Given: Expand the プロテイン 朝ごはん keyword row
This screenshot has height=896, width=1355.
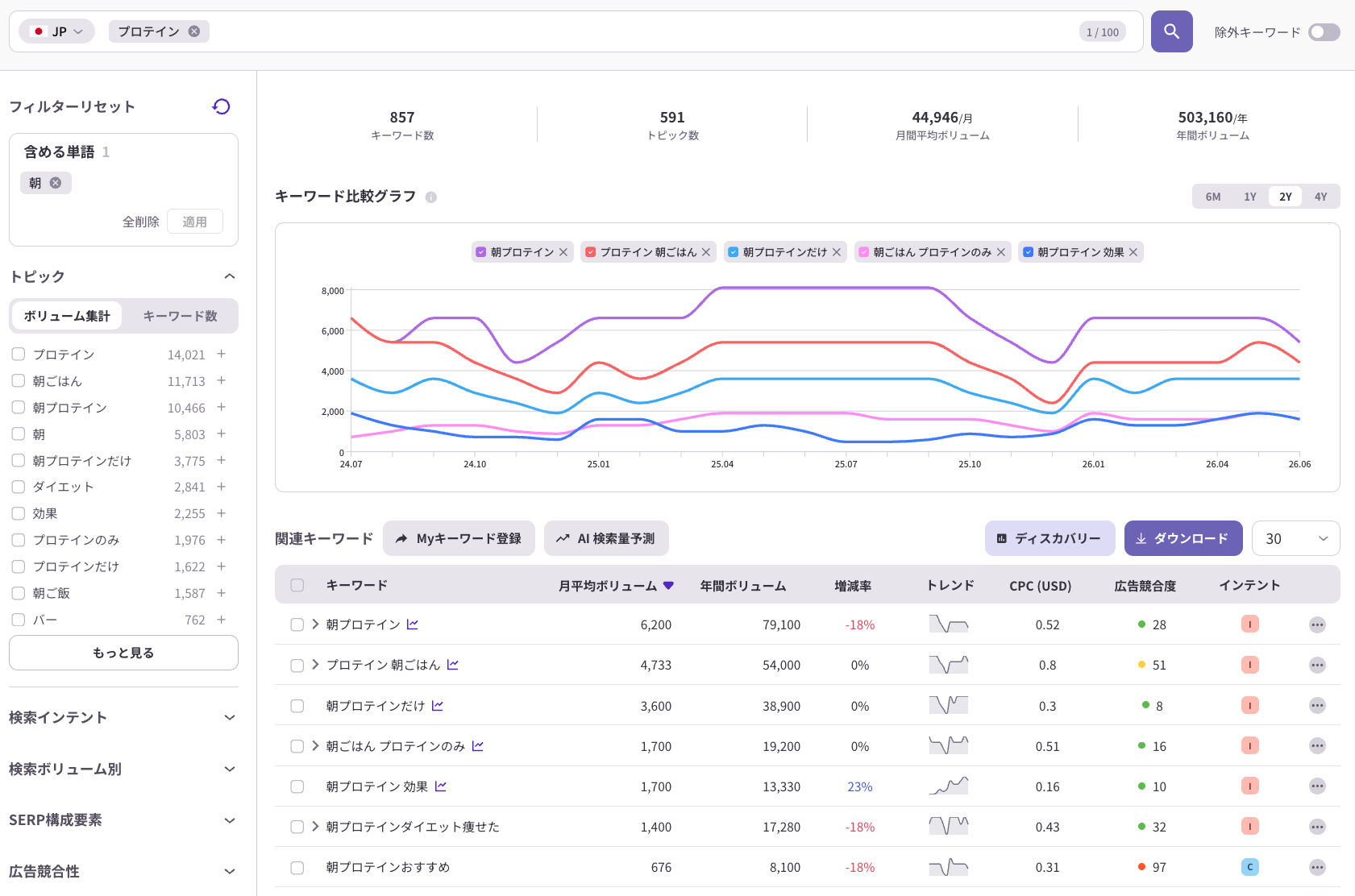Looking at the screenshot, I should tap(315, 665).
